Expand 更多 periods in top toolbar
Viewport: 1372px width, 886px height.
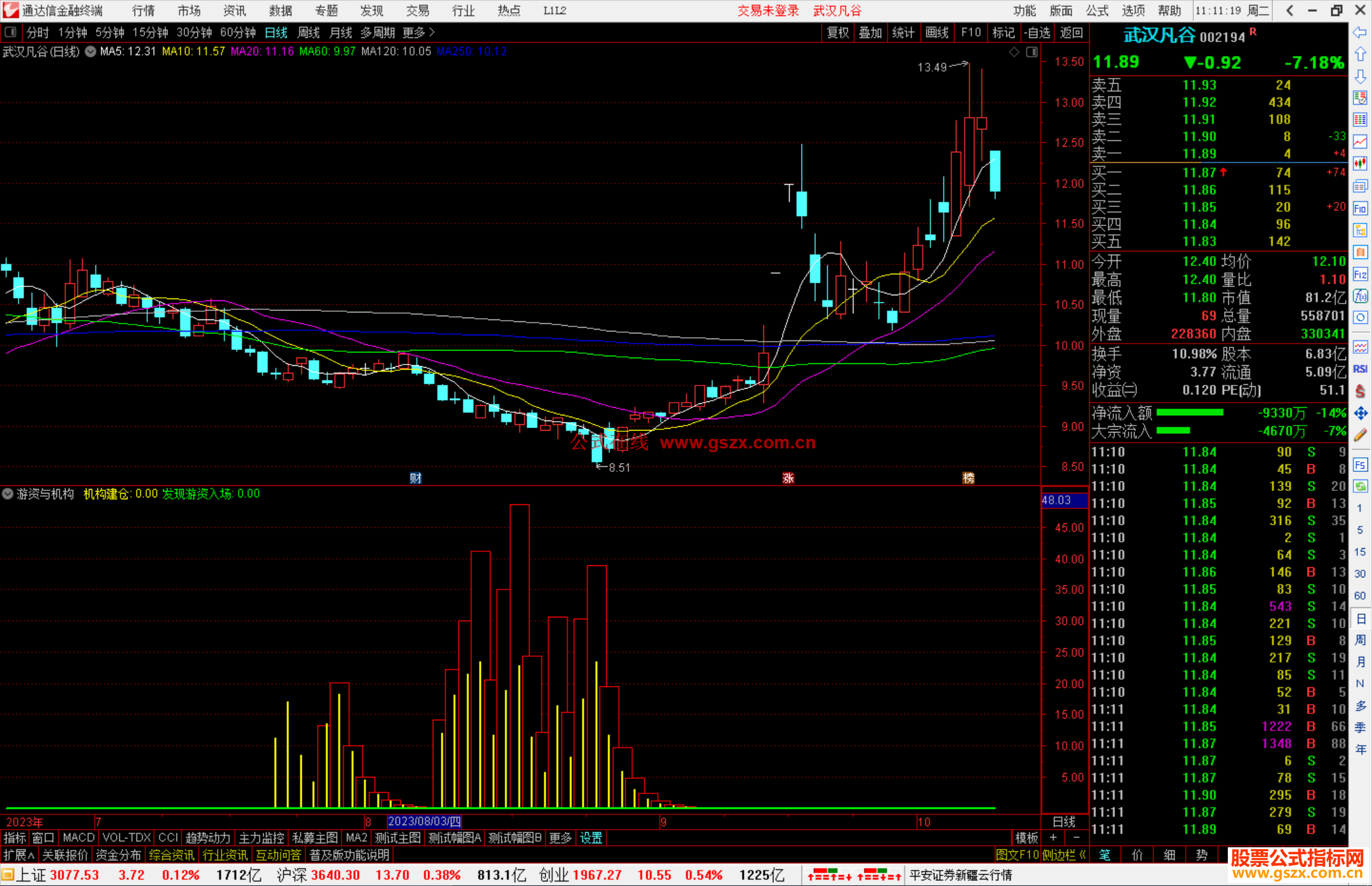click(x=418, y=32)
